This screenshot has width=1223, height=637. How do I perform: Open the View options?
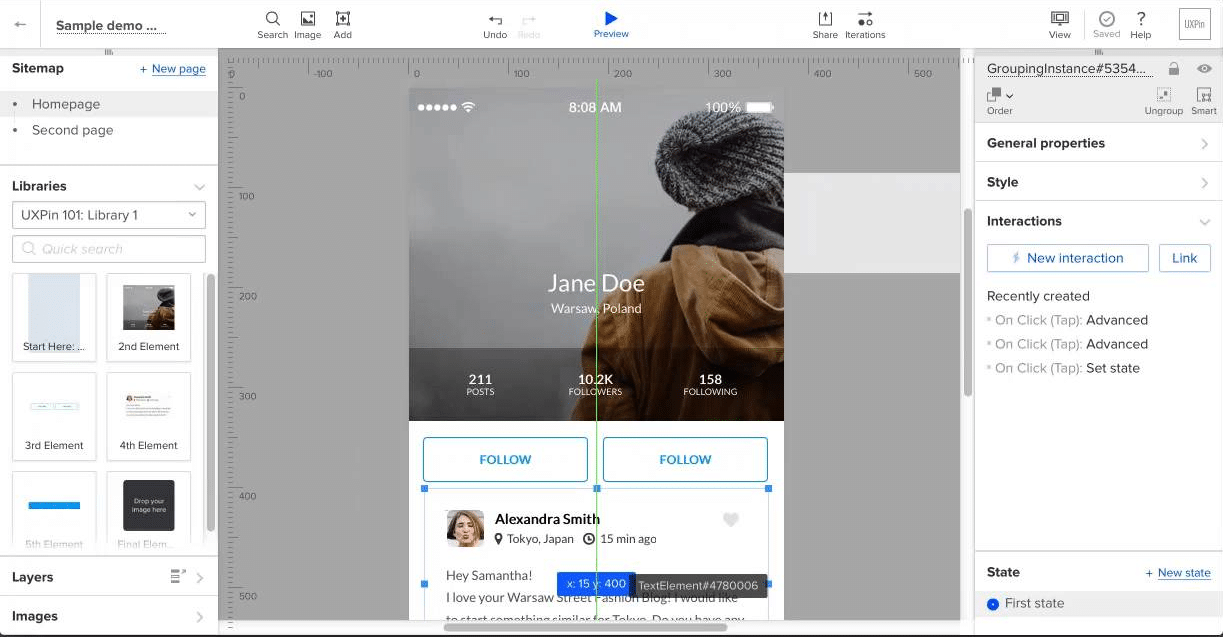click(1060, 25)
